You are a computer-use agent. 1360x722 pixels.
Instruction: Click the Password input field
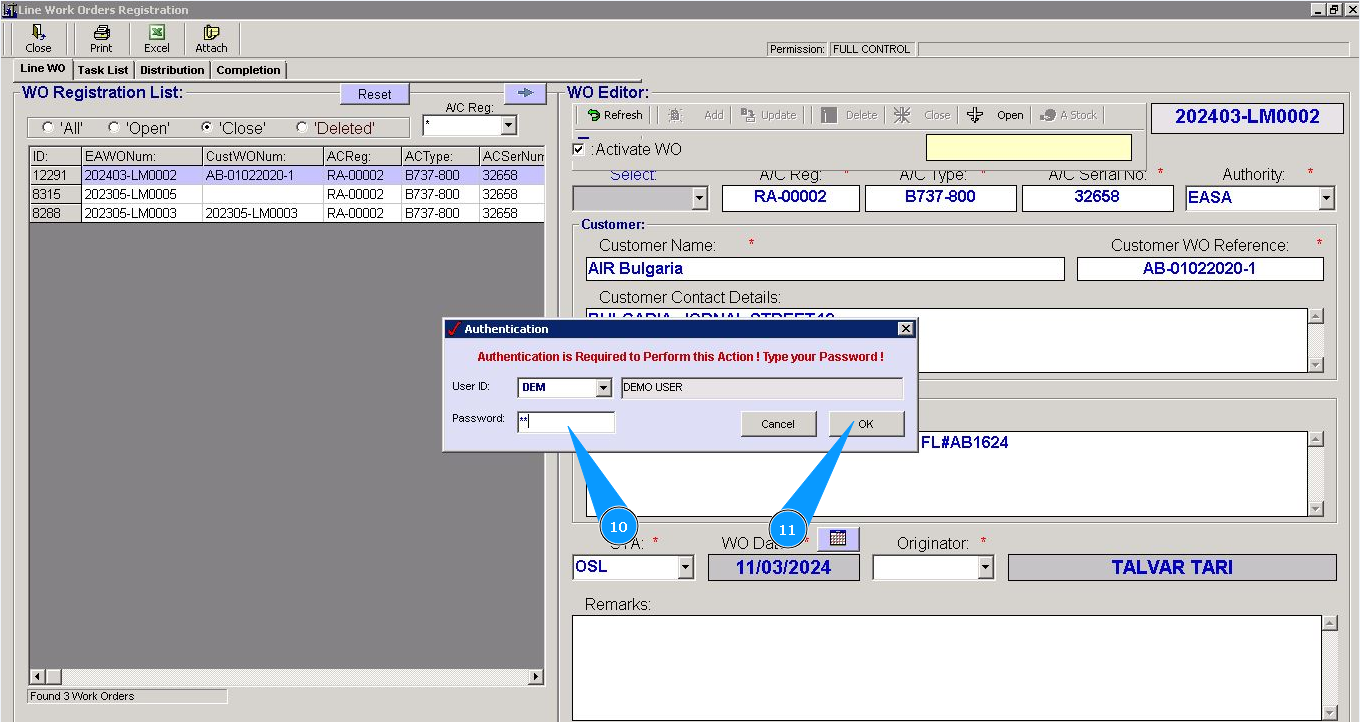coord(566,423)
